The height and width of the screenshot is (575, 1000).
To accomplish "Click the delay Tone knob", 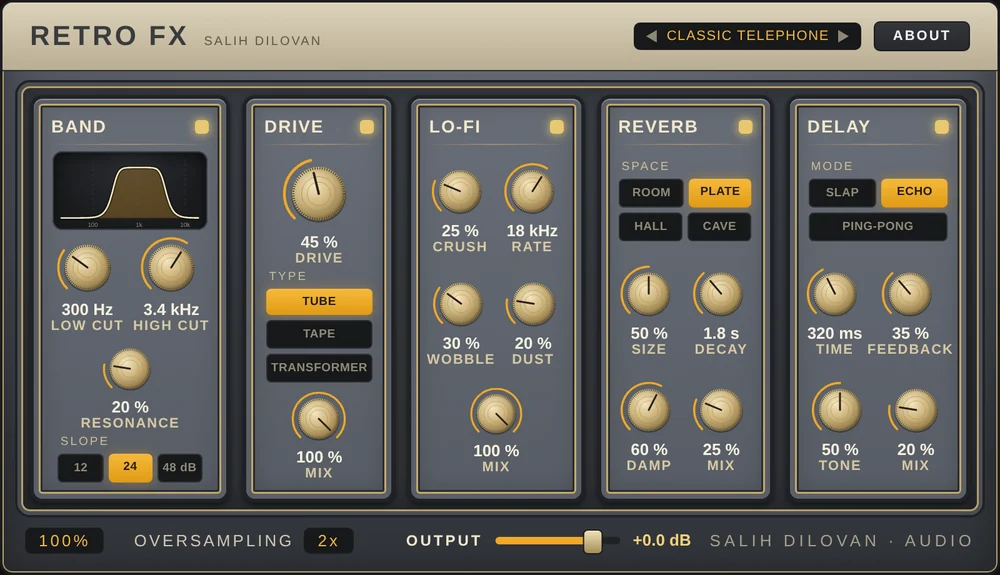I will [839, 411].
